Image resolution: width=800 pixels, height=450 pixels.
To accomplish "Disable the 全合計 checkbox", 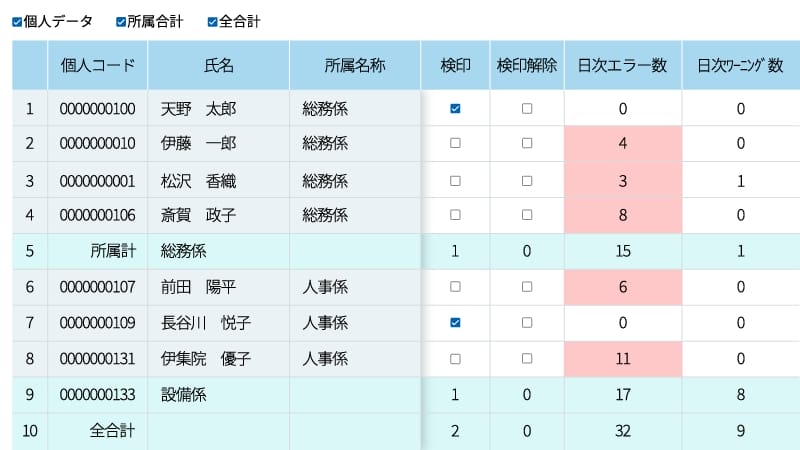I will coord(212,22).
